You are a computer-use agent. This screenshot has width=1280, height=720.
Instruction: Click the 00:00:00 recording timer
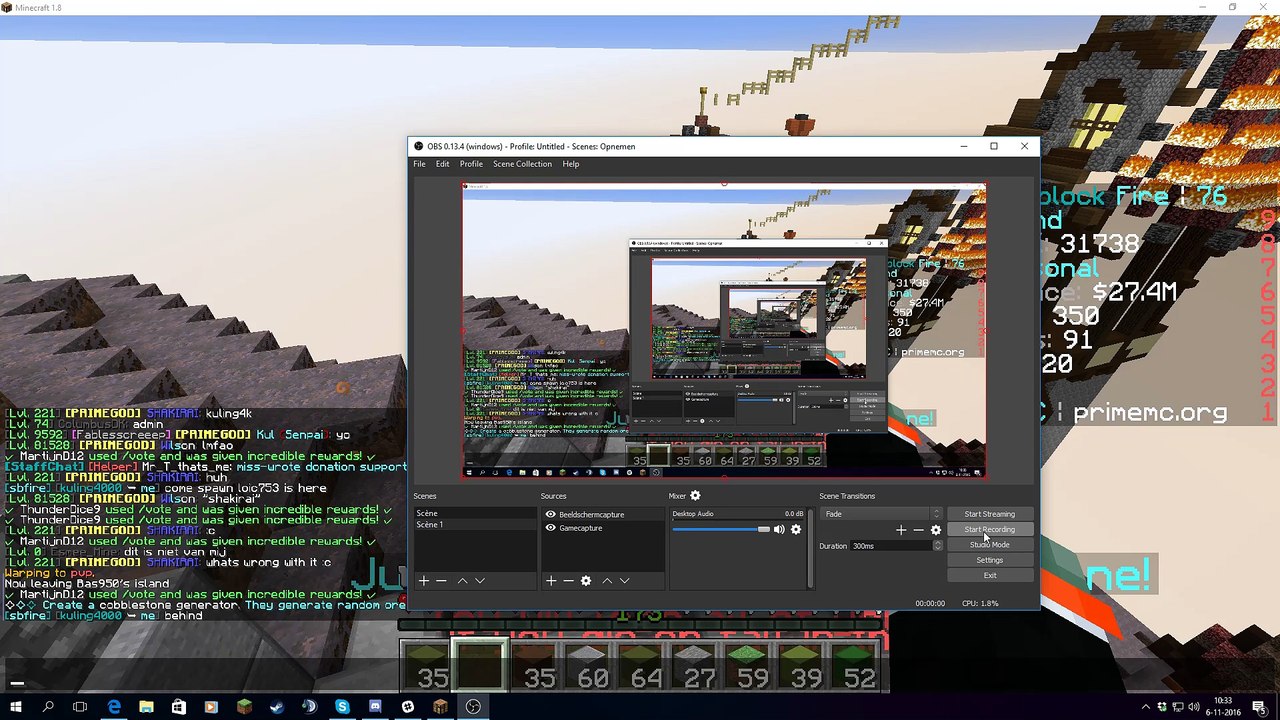pyautogui.click(x=930, y=604)
